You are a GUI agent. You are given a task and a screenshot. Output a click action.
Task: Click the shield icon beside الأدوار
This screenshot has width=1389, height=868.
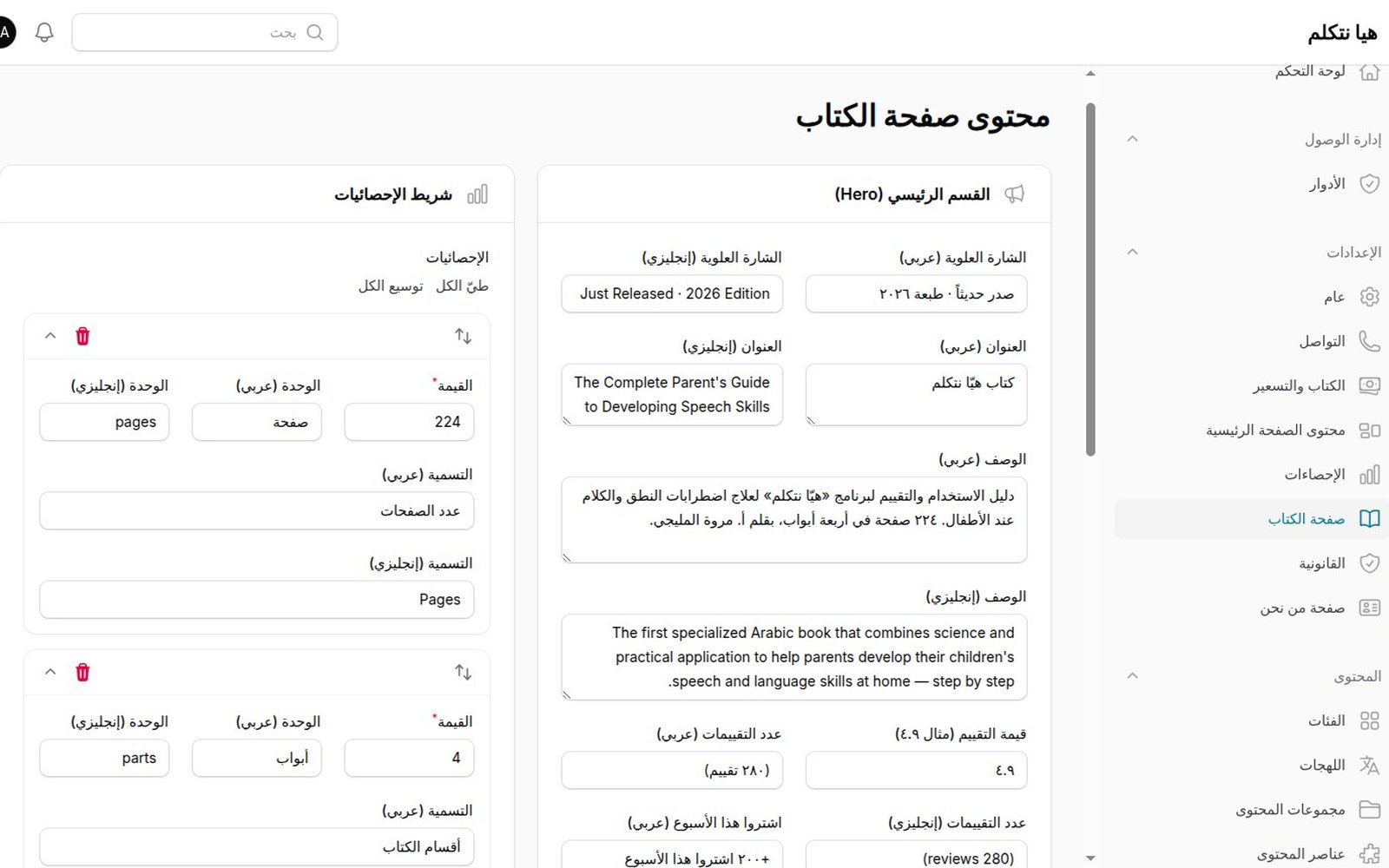tap(1369, 184)
